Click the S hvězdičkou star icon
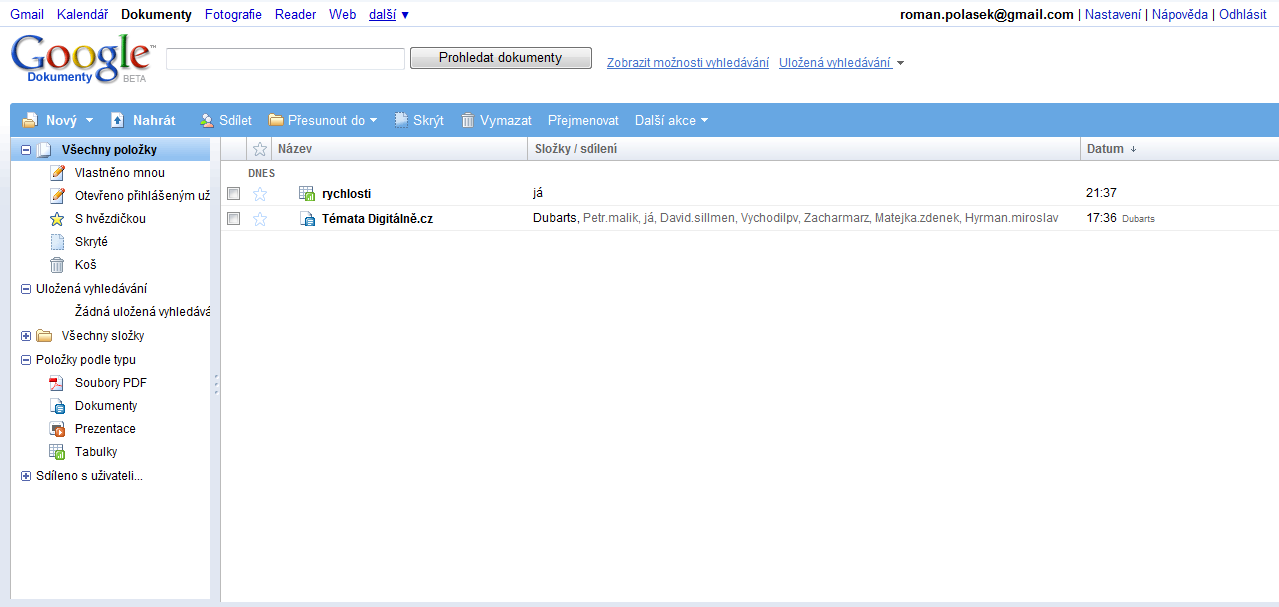 click(57, 219)
